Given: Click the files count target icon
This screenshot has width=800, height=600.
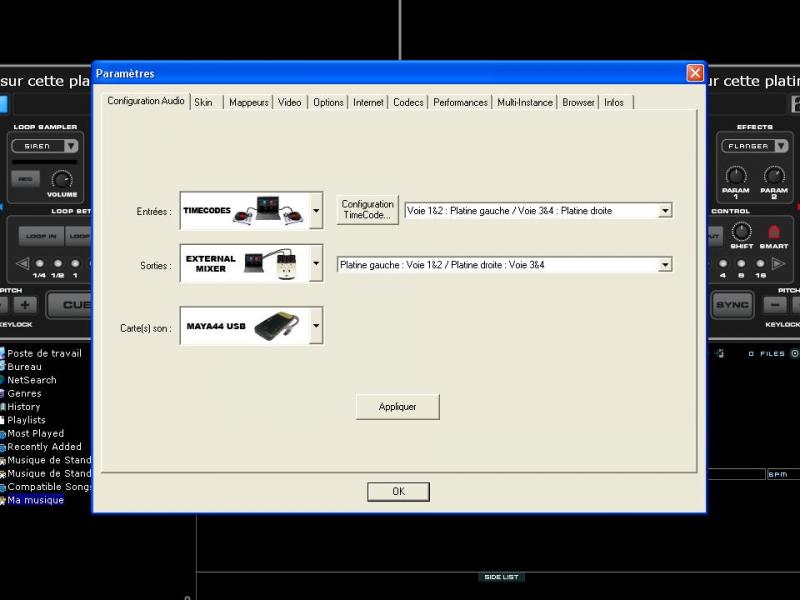Looking at the screenshot, I should (794, 353).
